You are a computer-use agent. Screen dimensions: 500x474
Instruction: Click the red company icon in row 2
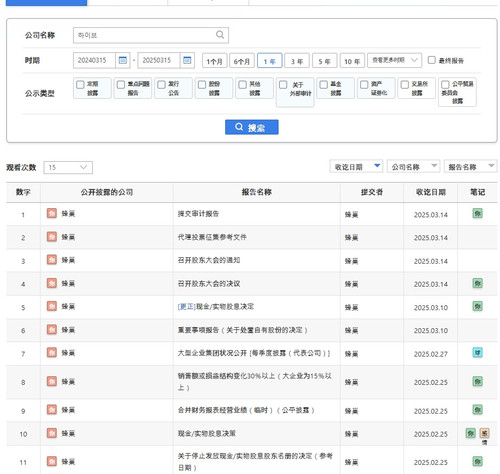pos(52,237)
